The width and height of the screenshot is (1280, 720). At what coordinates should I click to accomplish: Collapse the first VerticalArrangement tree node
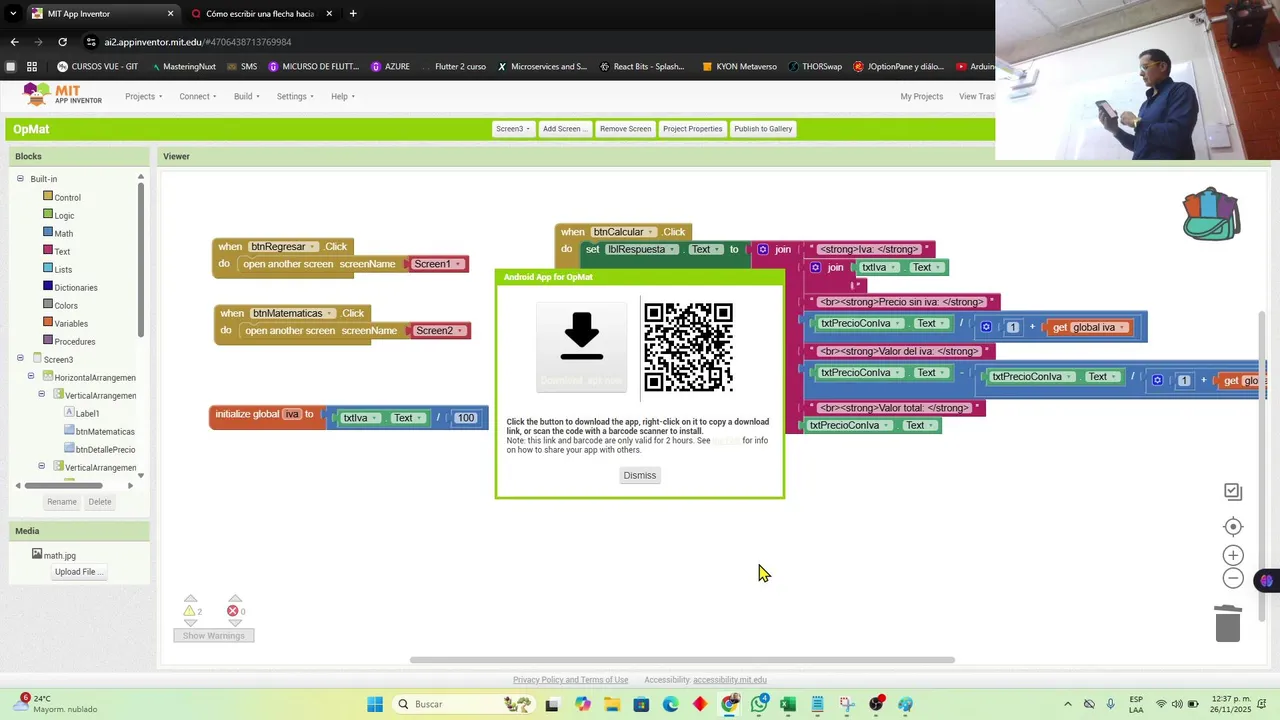click(42, 395)
